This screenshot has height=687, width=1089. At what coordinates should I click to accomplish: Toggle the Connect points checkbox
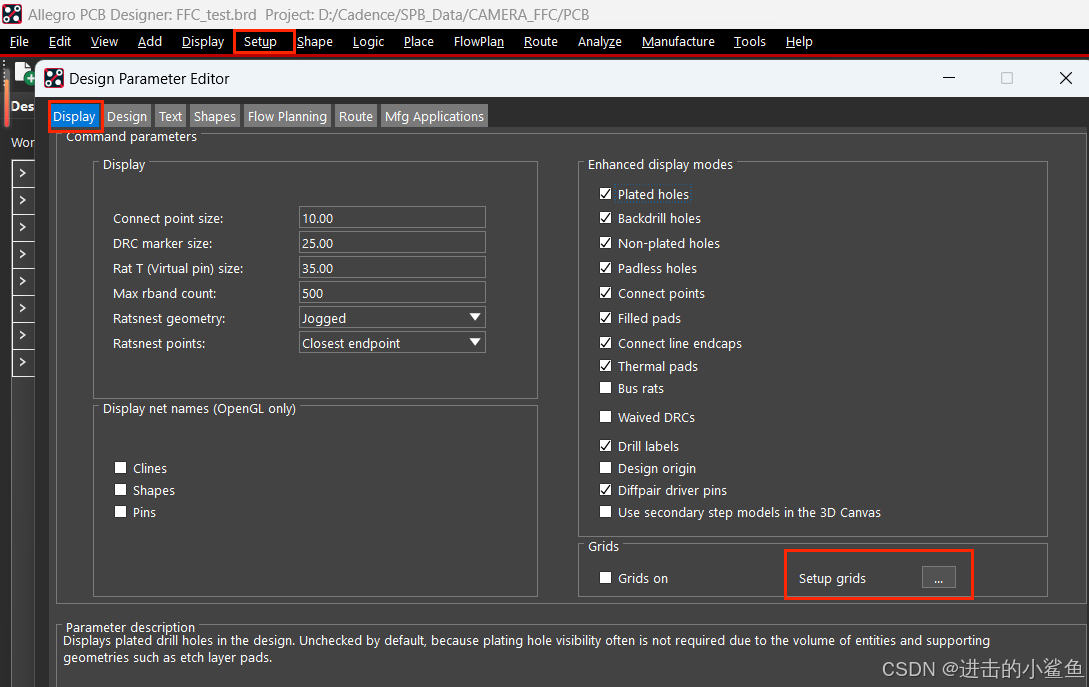pyautogui.click(x=606, y=292)
